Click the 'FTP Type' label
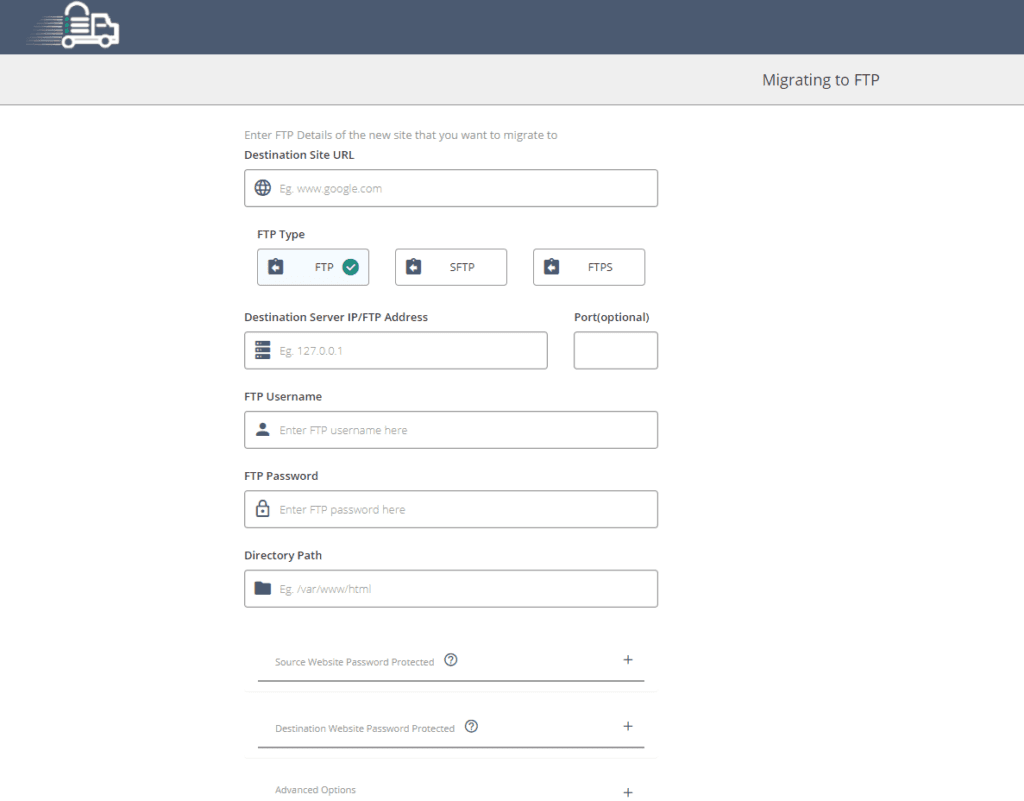The height and width of the screenshot is (801, 1024). pyautogui.click(x=281, y=234)
